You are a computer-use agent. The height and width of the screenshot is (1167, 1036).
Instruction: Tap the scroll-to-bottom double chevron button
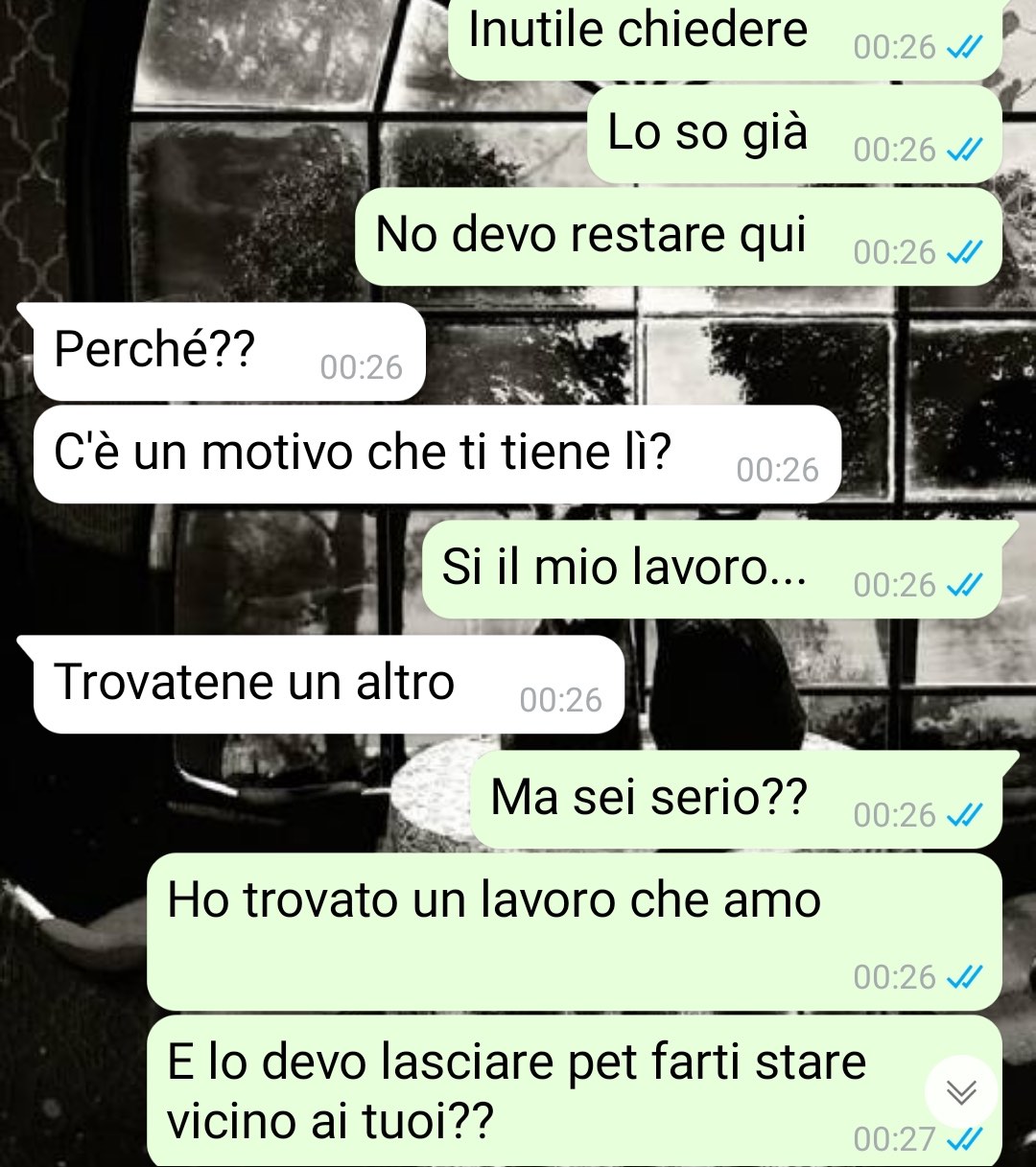coord(961,1091)
